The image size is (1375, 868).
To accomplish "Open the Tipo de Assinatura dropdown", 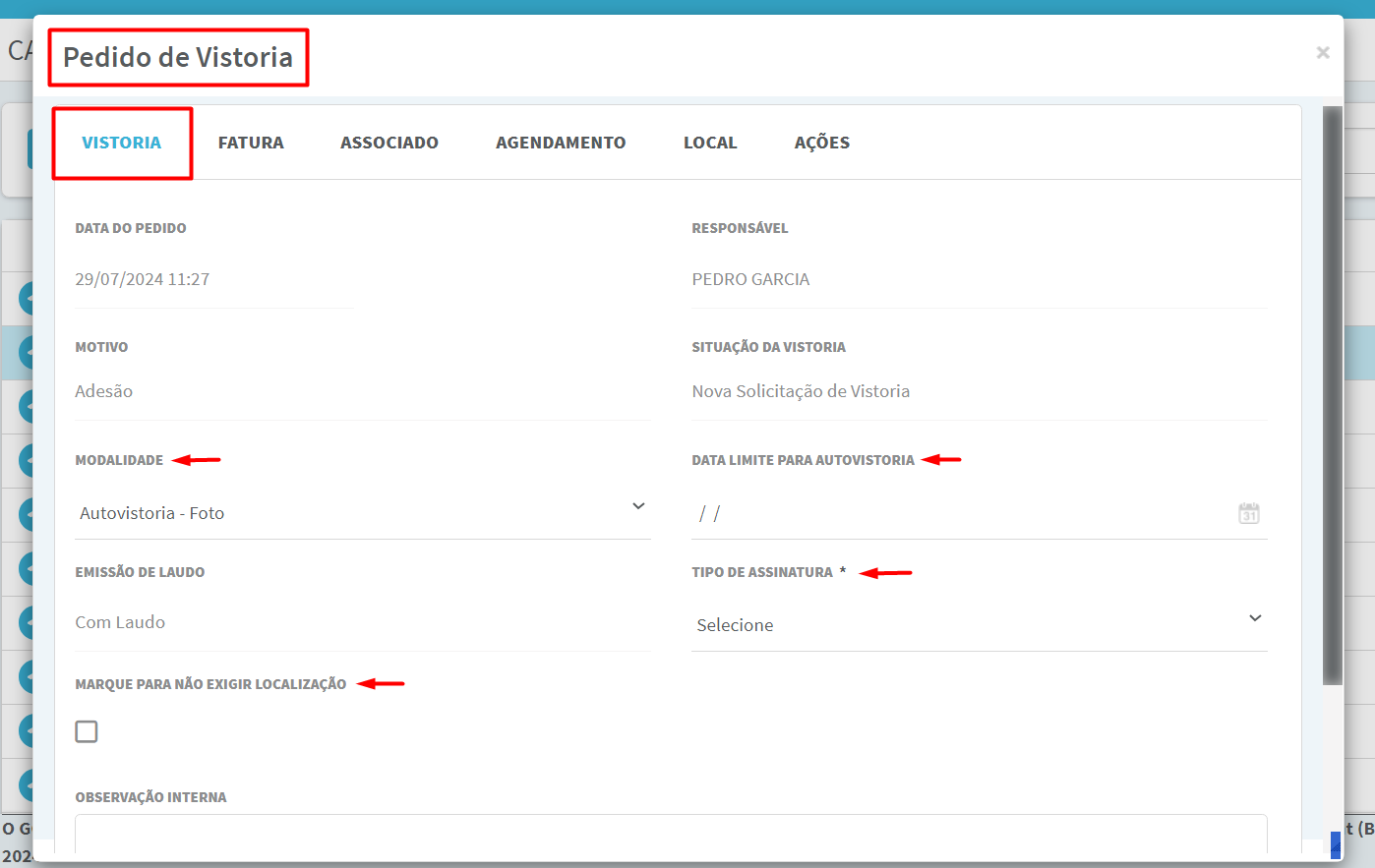I will 980,624.
